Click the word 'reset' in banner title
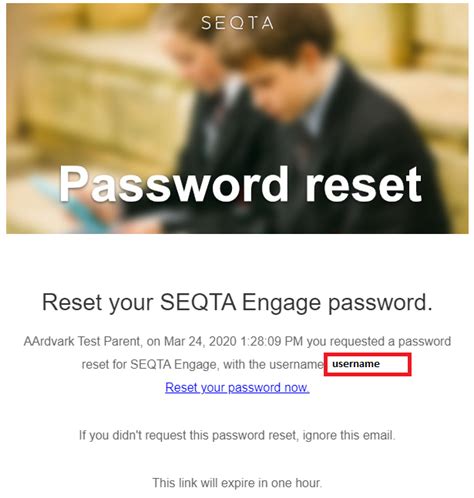Image resolution: width=474 pixels, height=498 pixels. pos(364,184)
